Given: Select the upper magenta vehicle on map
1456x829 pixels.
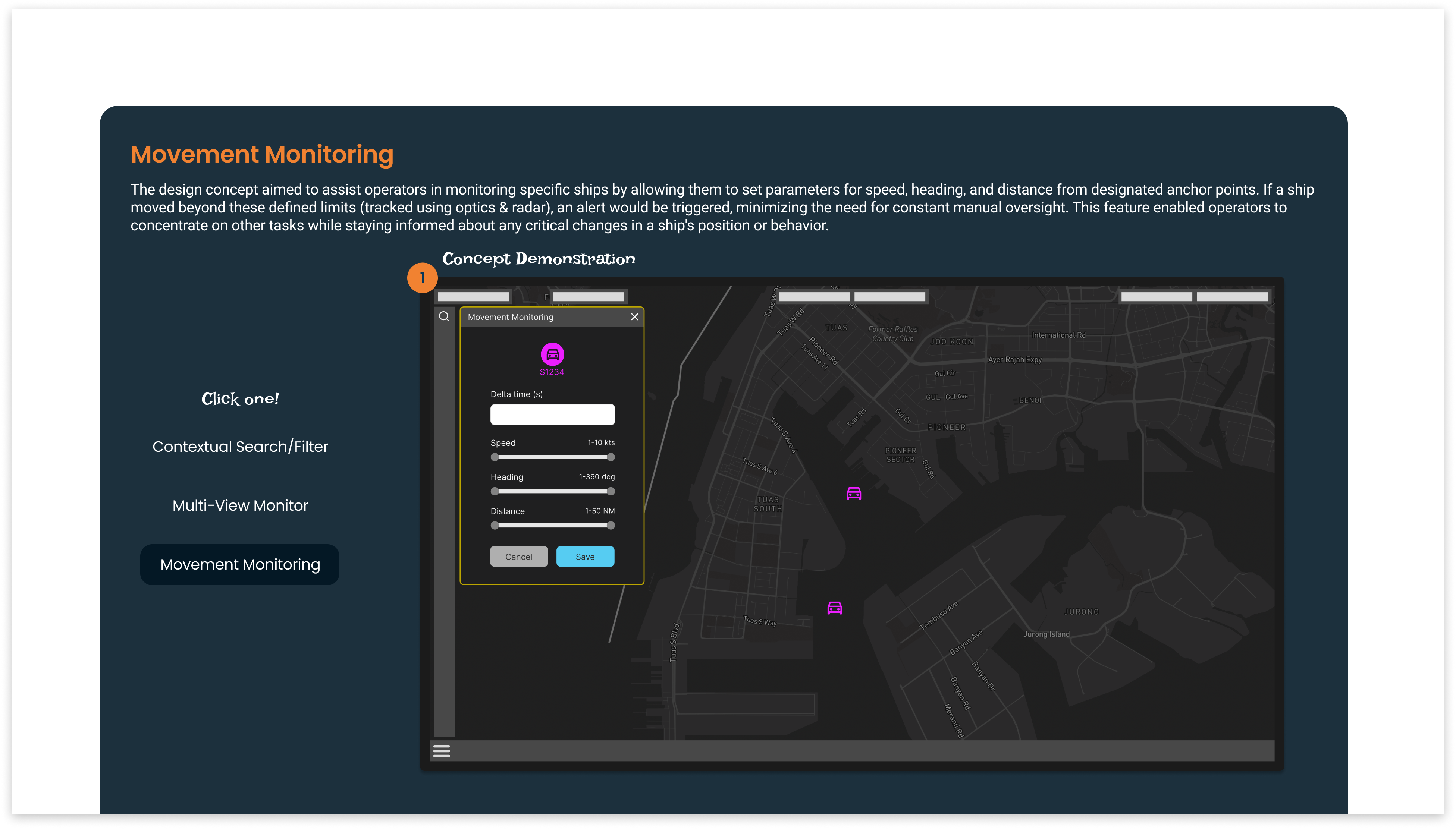Looking at the screenshot, I should 853,494.
